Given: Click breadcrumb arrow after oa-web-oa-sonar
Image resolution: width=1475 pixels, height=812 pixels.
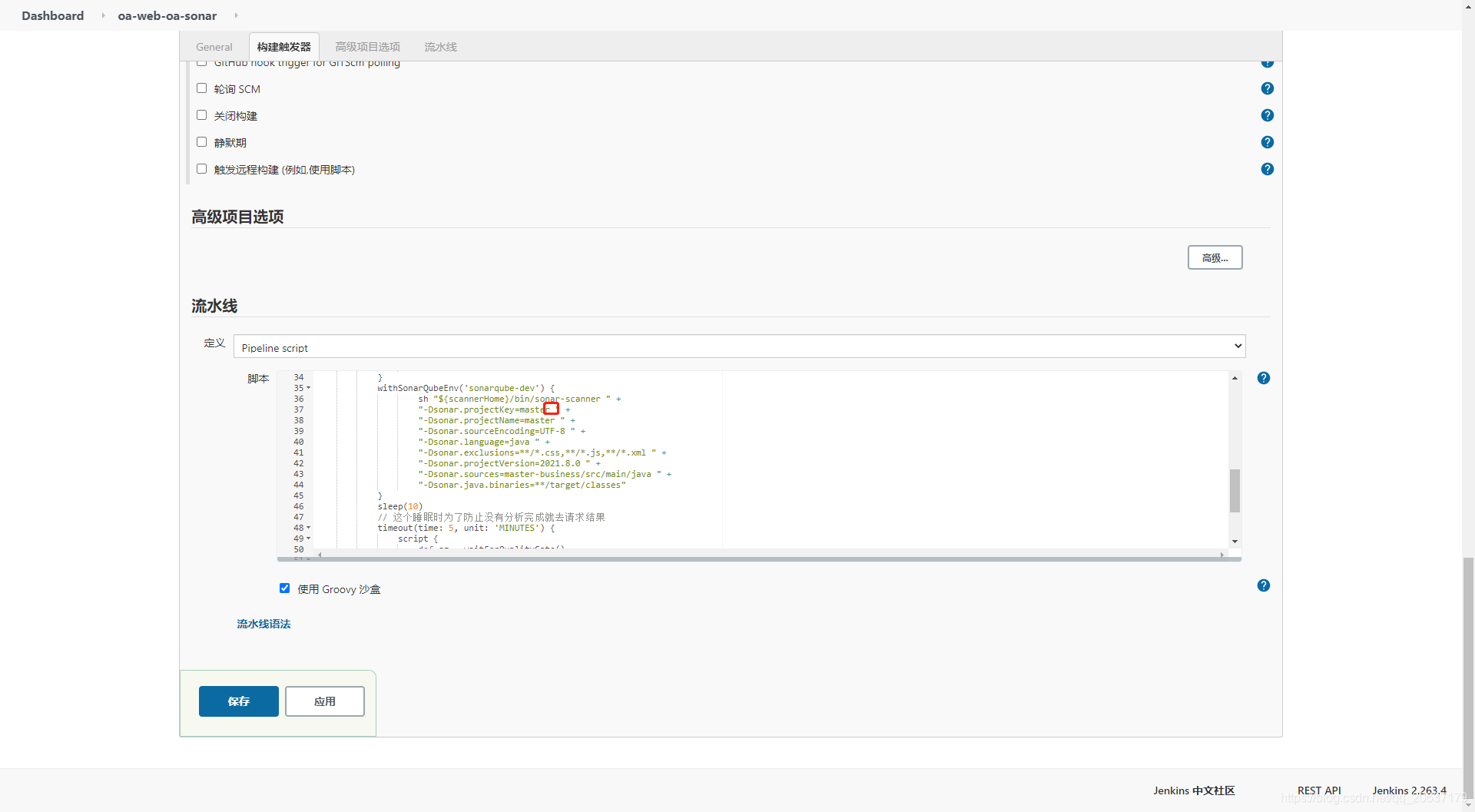Looking at the screenshot, I should tap(236, 15).
